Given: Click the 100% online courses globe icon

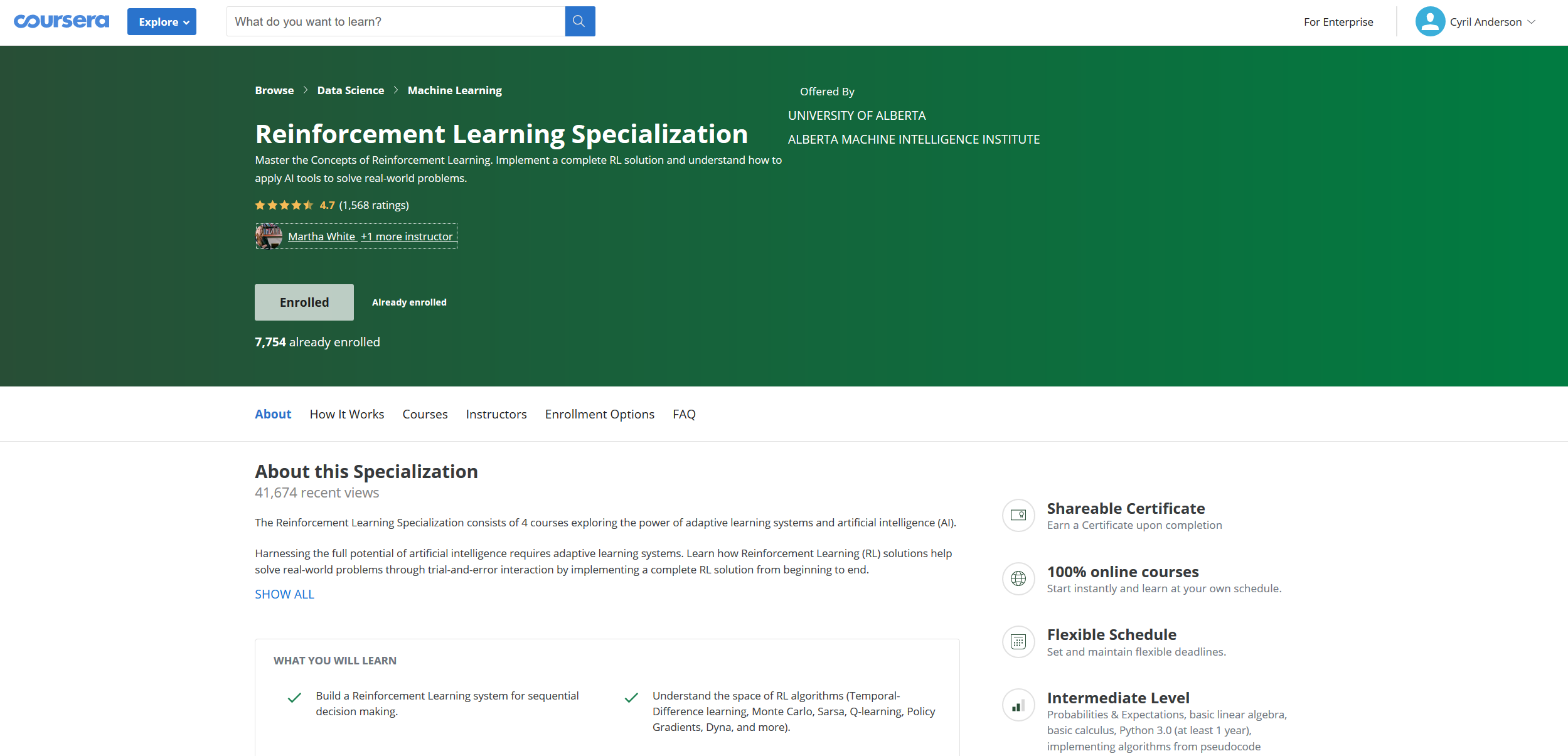Looking at the screenshot, I should pyautogui.click(x=1018, y=578).
